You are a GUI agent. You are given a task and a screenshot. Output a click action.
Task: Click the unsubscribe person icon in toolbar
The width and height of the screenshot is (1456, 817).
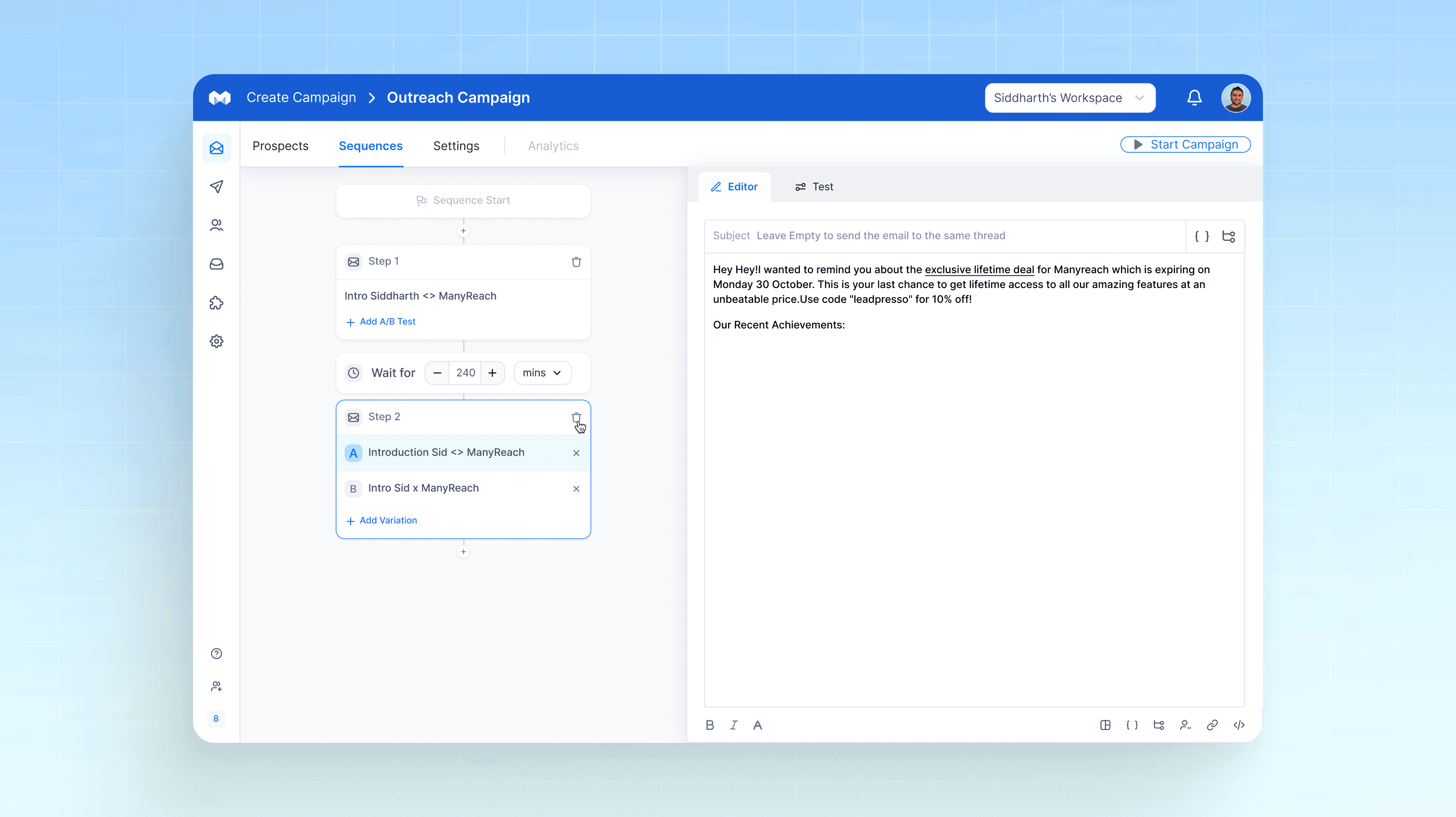point(1186,725)
